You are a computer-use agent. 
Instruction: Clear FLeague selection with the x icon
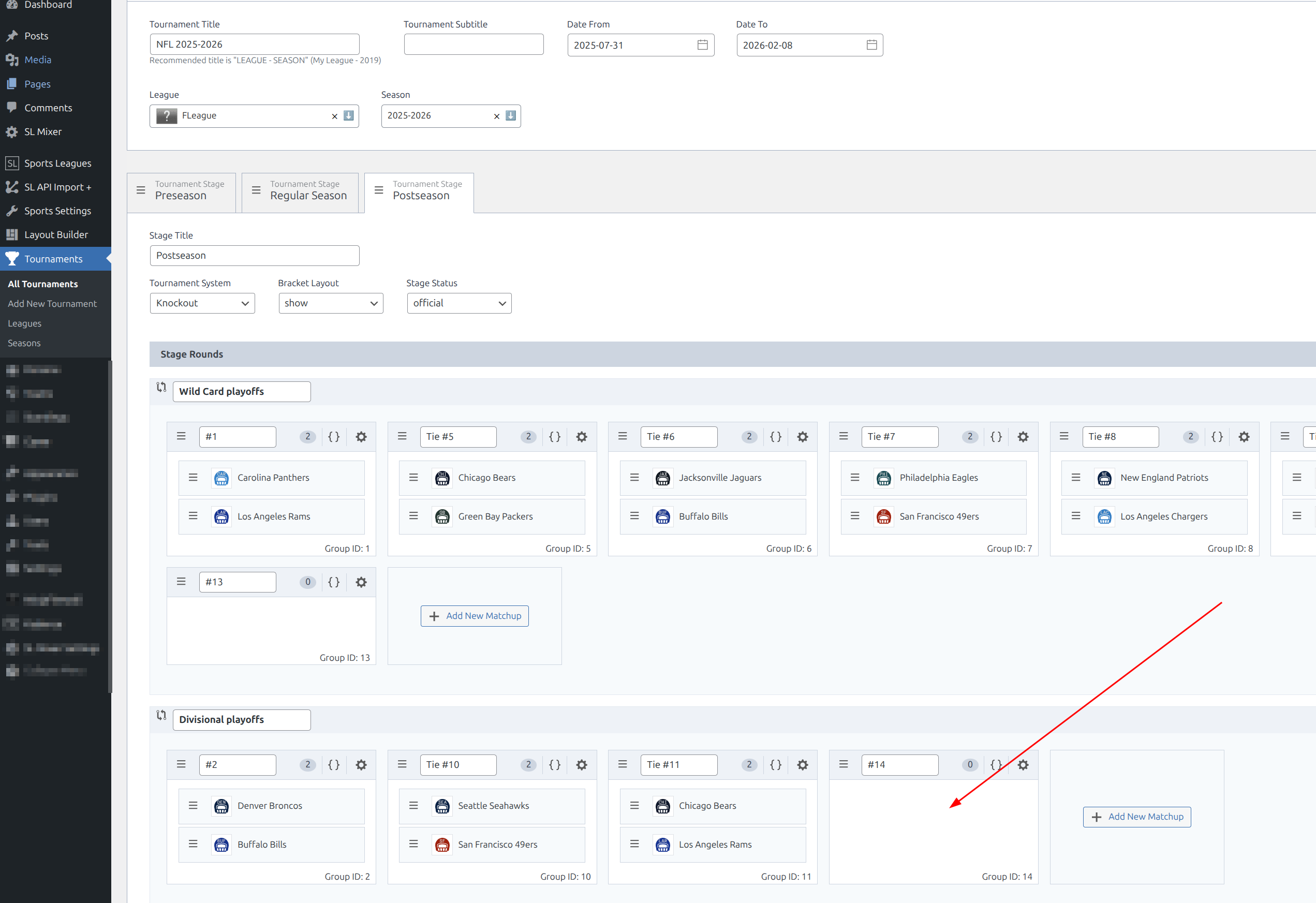click(334, 116)
